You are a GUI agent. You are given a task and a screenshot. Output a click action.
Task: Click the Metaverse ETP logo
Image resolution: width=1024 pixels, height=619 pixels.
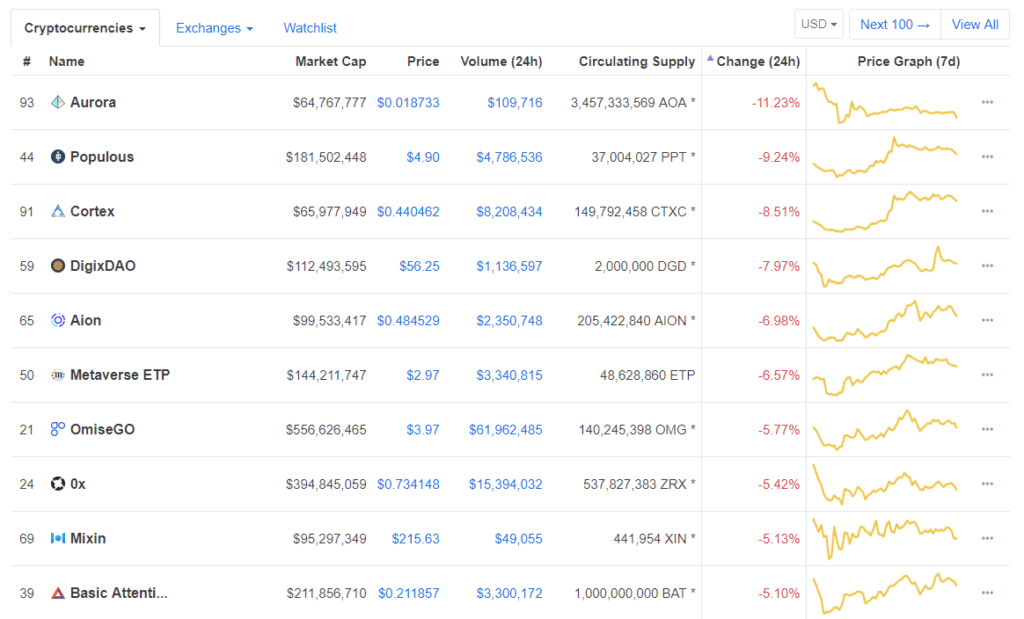click(x=58, y=375)
